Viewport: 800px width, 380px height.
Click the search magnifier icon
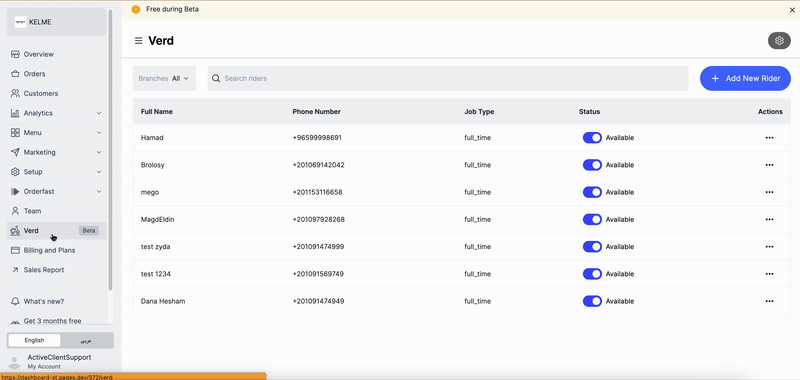pyautogui.click(x=216, y=79)
